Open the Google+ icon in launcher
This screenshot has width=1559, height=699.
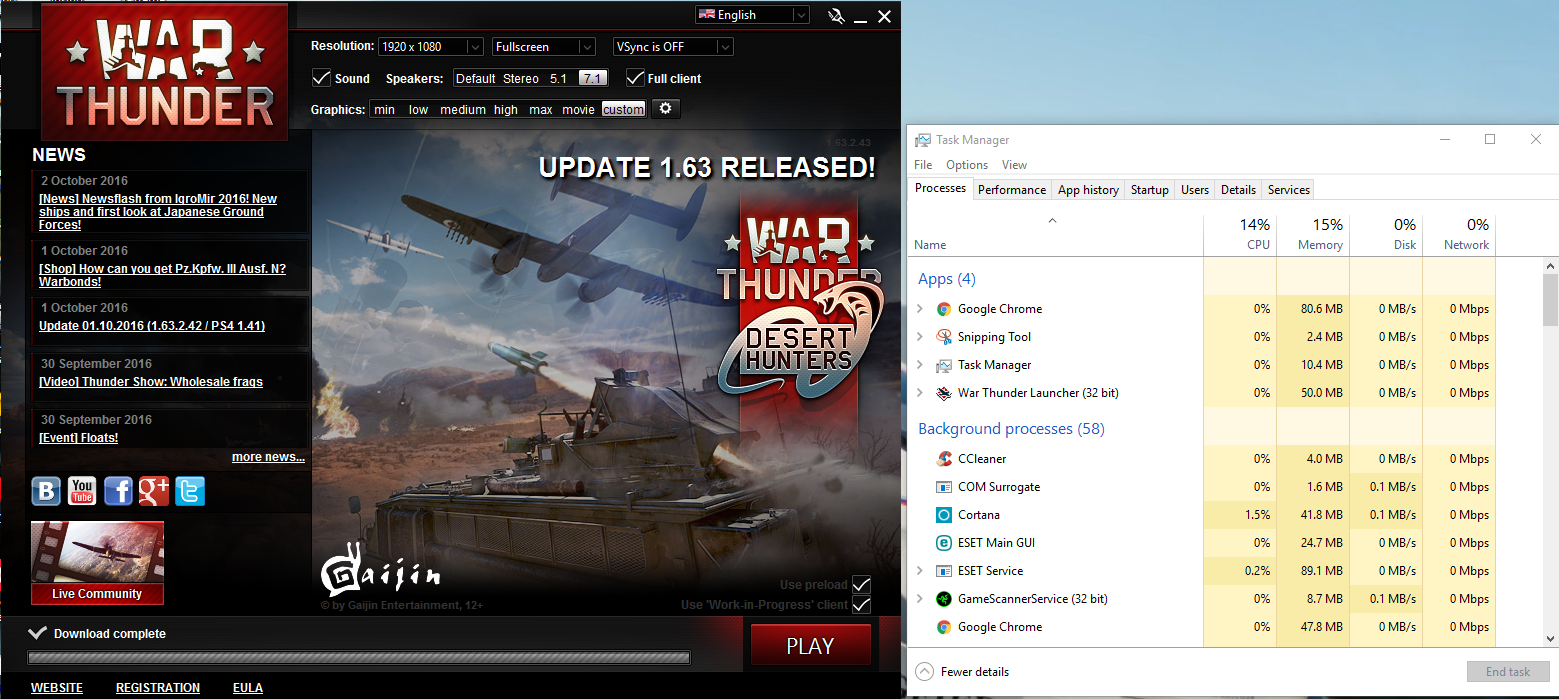154,491
